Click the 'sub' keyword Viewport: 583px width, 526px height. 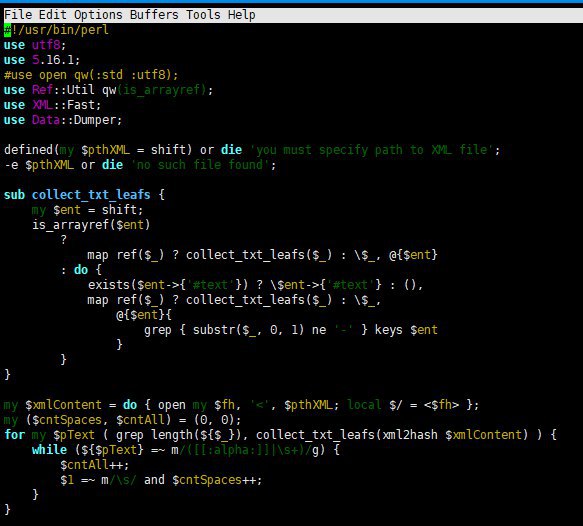coord(14,195)
